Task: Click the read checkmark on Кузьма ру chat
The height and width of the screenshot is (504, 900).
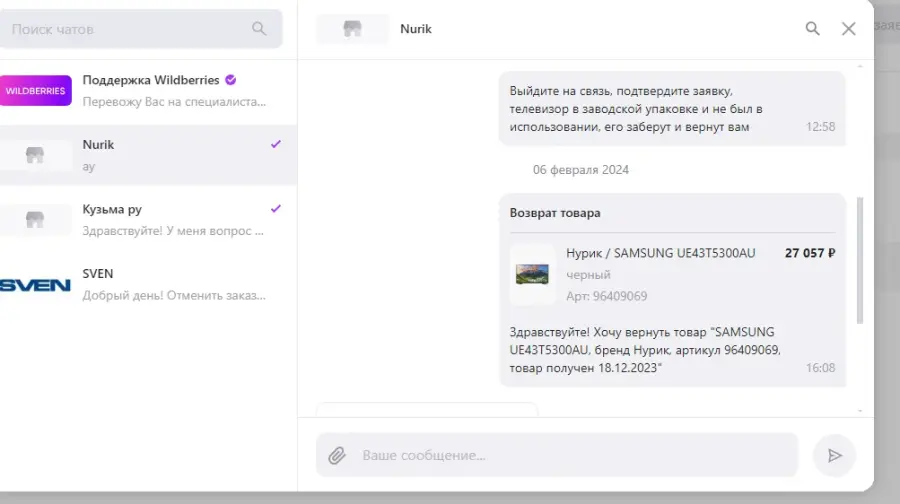Action: coord(276,208)
